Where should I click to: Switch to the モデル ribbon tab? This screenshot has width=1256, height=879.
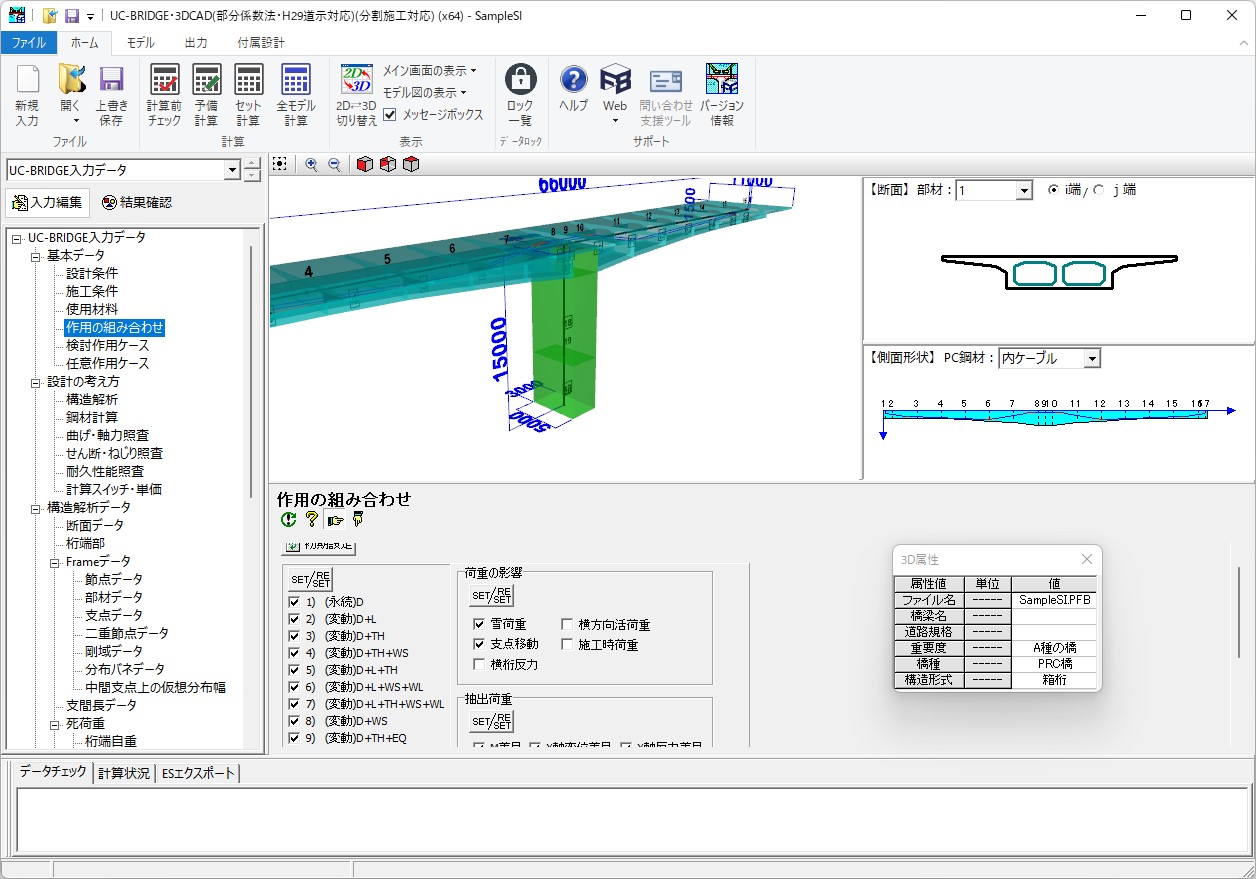click(140, 43)
